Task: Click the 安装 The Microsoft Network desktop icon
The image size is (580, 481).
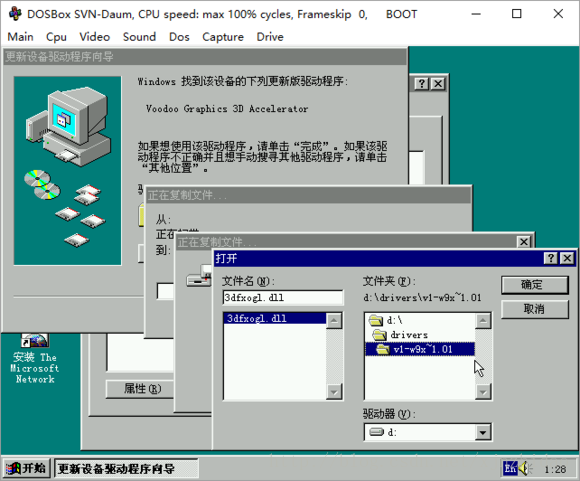Action: tap(35, 359)
